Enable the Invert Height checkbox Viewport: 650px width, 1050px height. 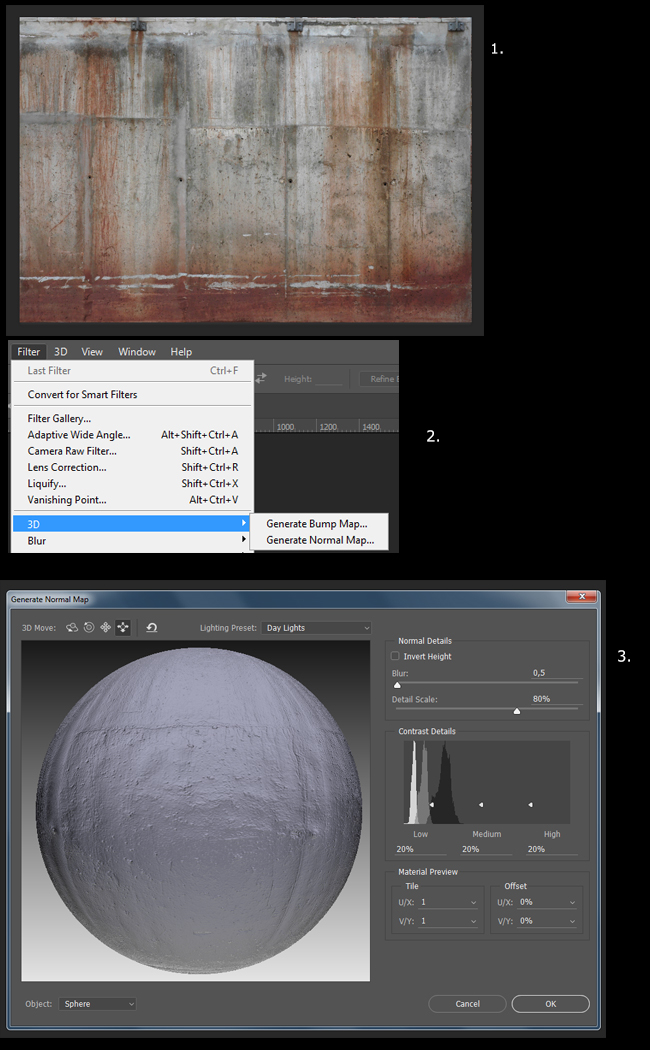(x=395, y=657)
